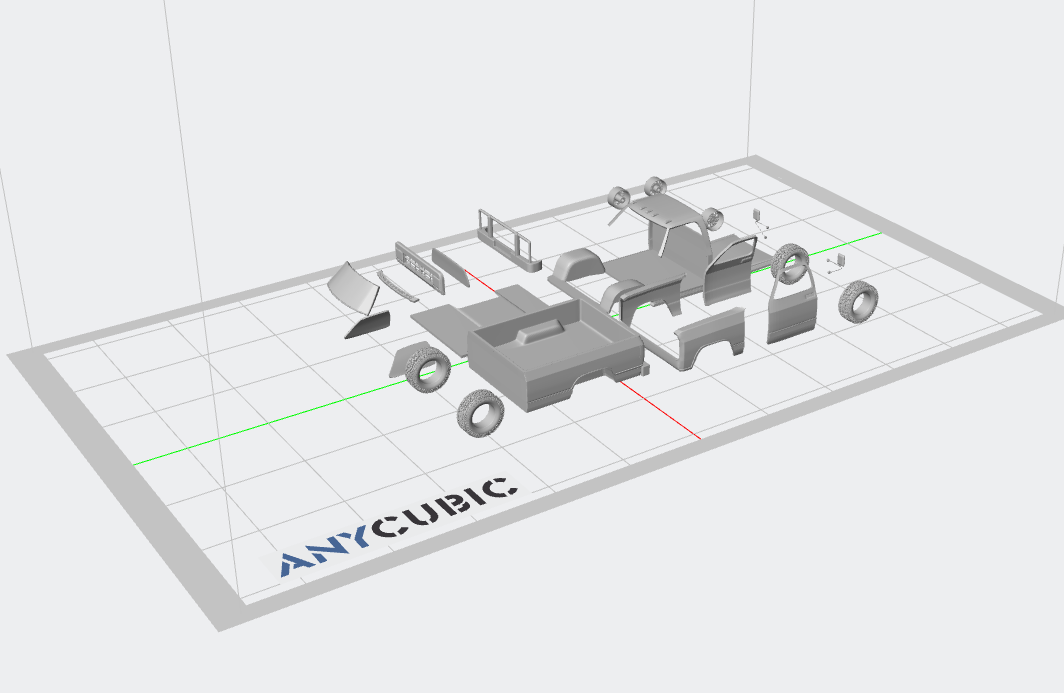Select the front grille model
The height and width of the screenshot is (693, 1064).
[x=420, y=266]
